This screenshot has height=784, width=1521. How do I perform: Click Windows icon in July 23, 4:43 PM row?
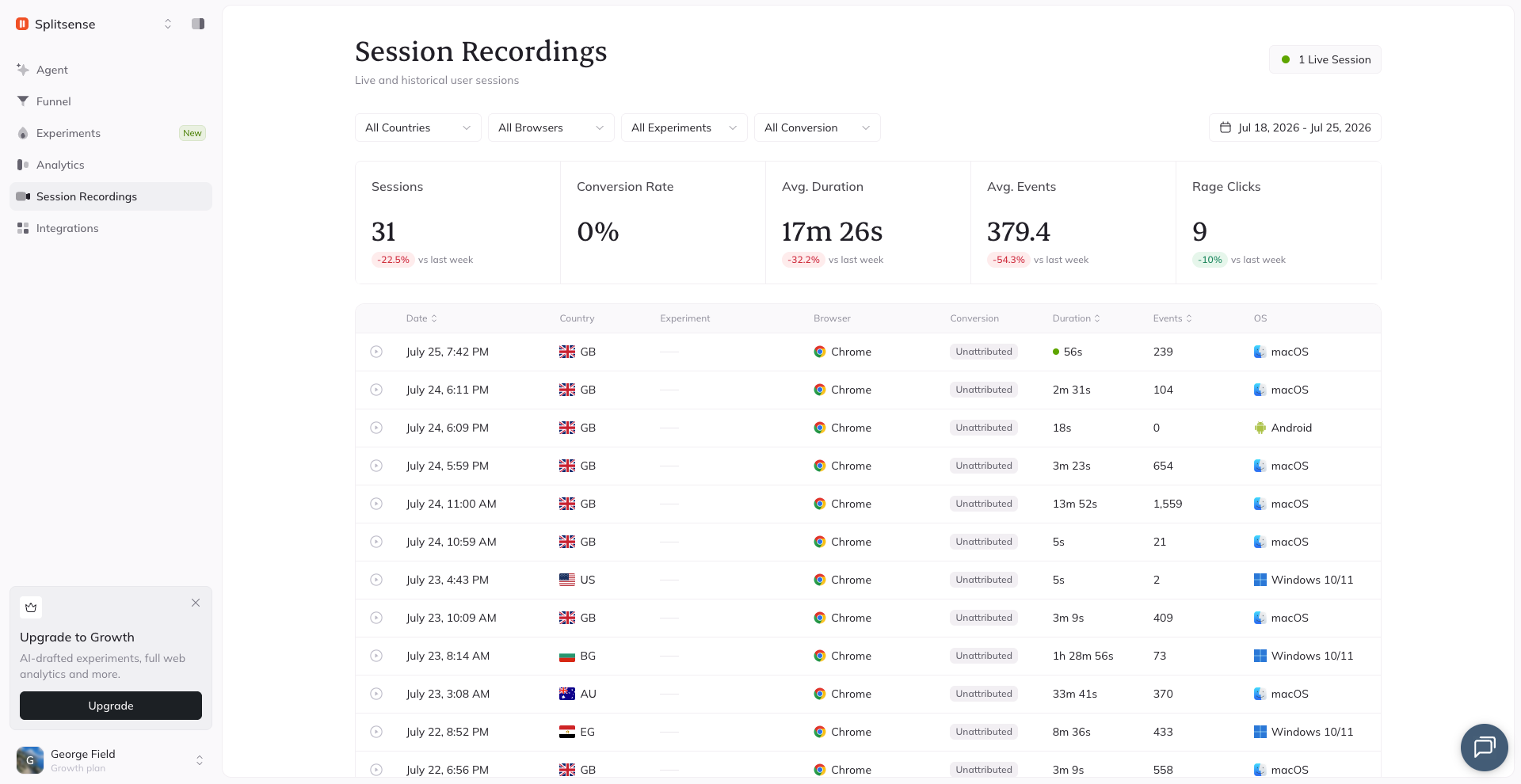point(1260,580)
